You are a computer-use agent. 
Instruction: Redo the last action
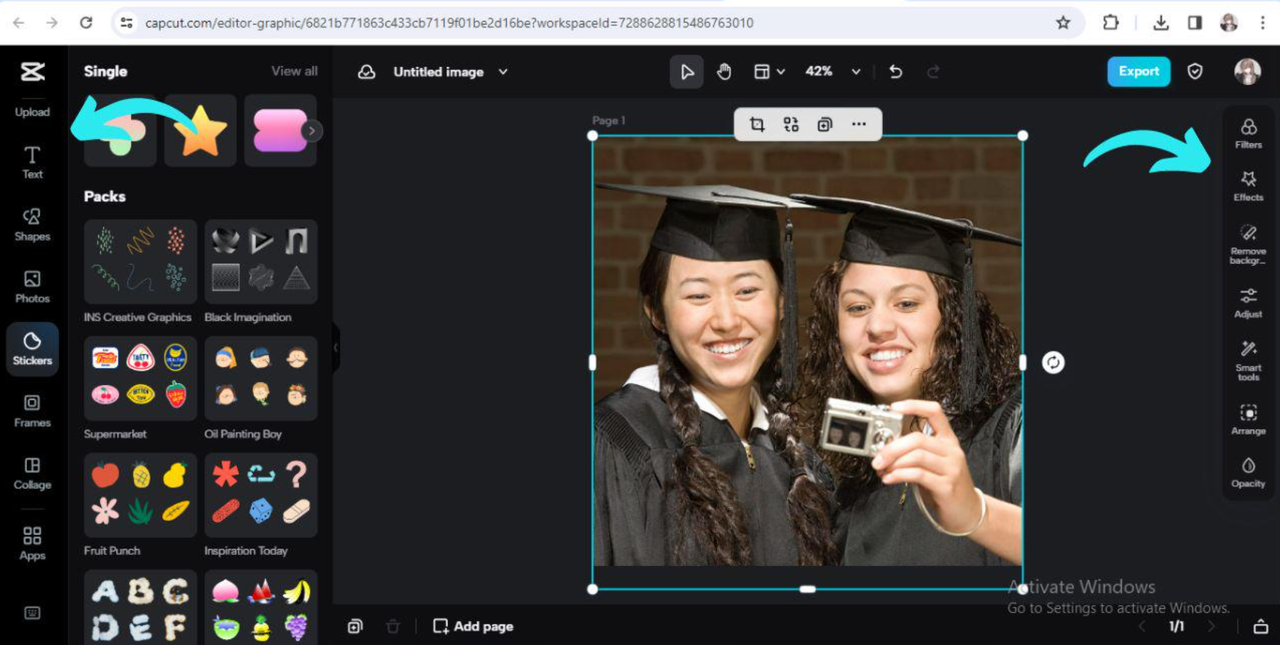(x=933, y=71)
